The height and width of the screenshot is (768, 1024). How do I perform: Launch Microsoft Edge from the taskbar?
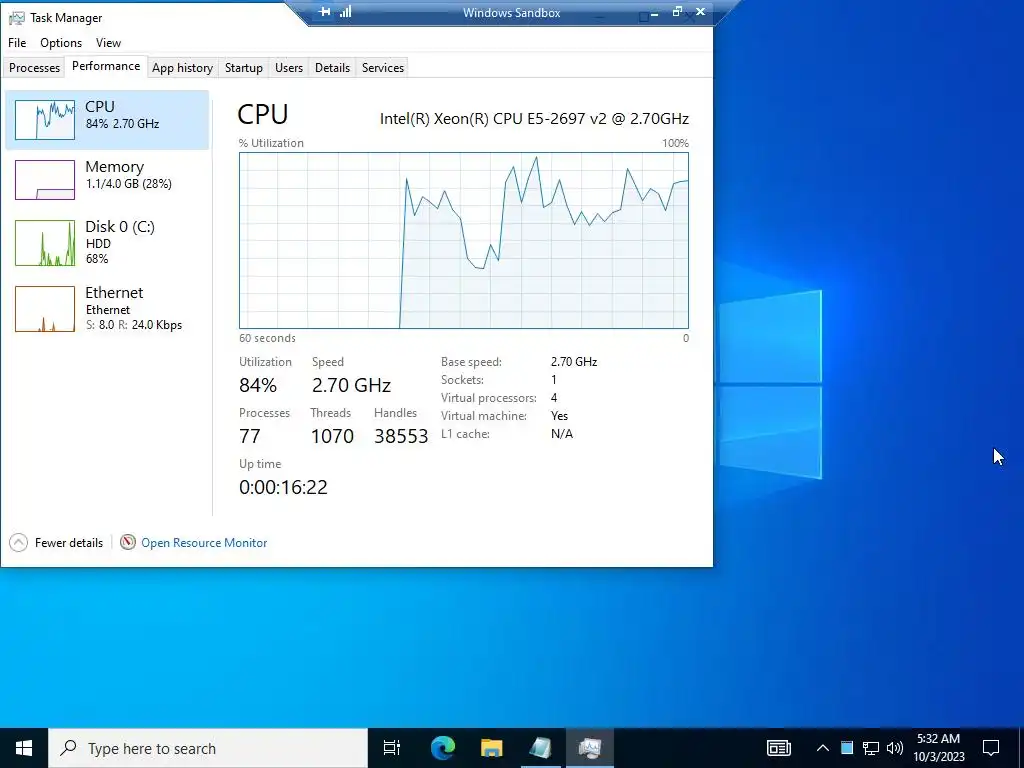coord(443,748)
